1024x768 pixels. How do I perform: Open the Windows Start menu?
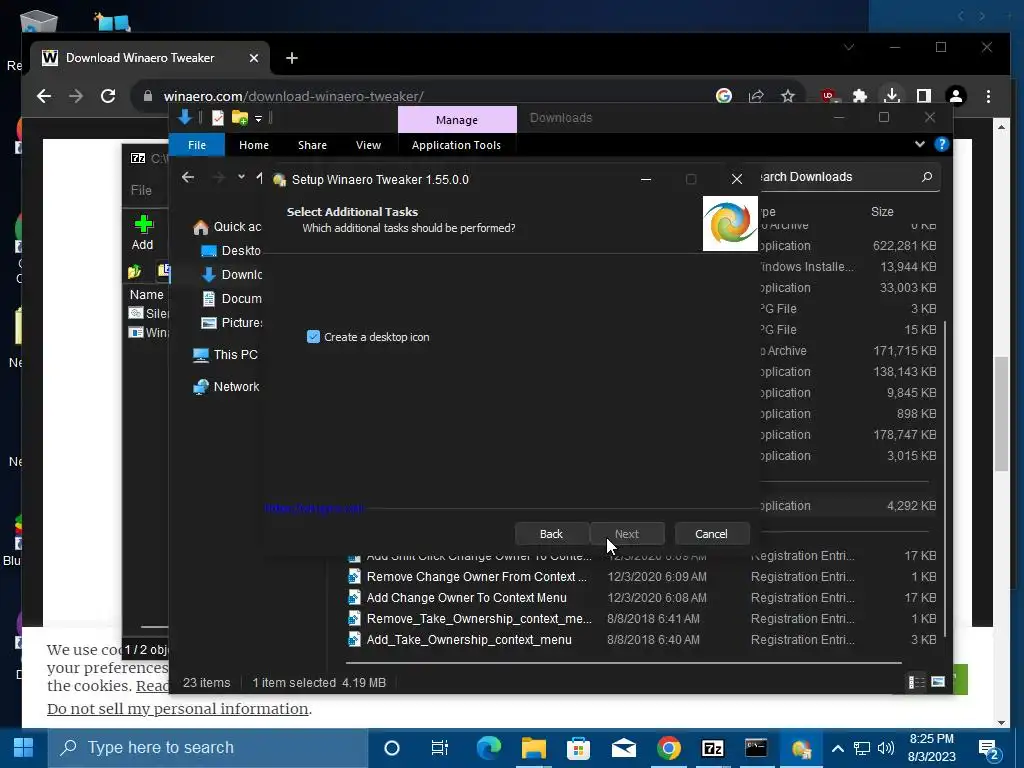coord(24,748)
